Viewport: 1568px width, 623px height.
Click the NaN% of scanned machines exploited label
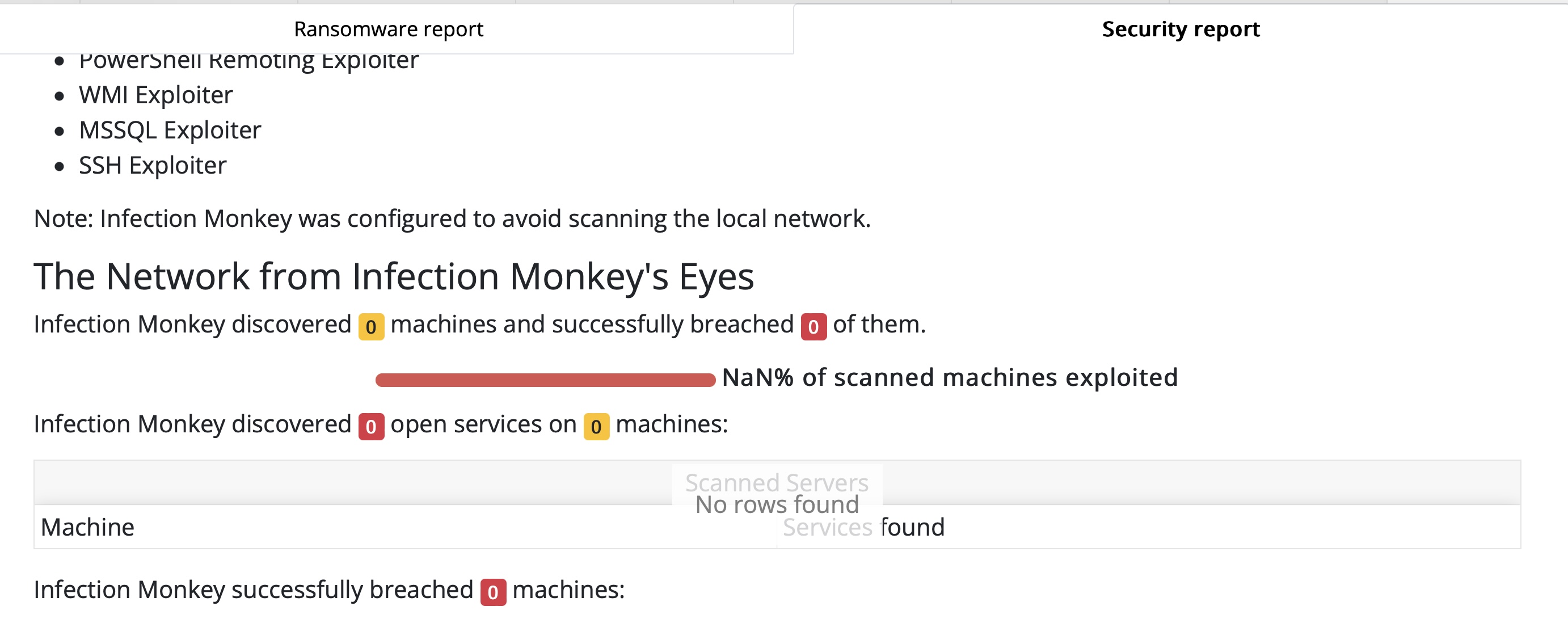point(950,377)
